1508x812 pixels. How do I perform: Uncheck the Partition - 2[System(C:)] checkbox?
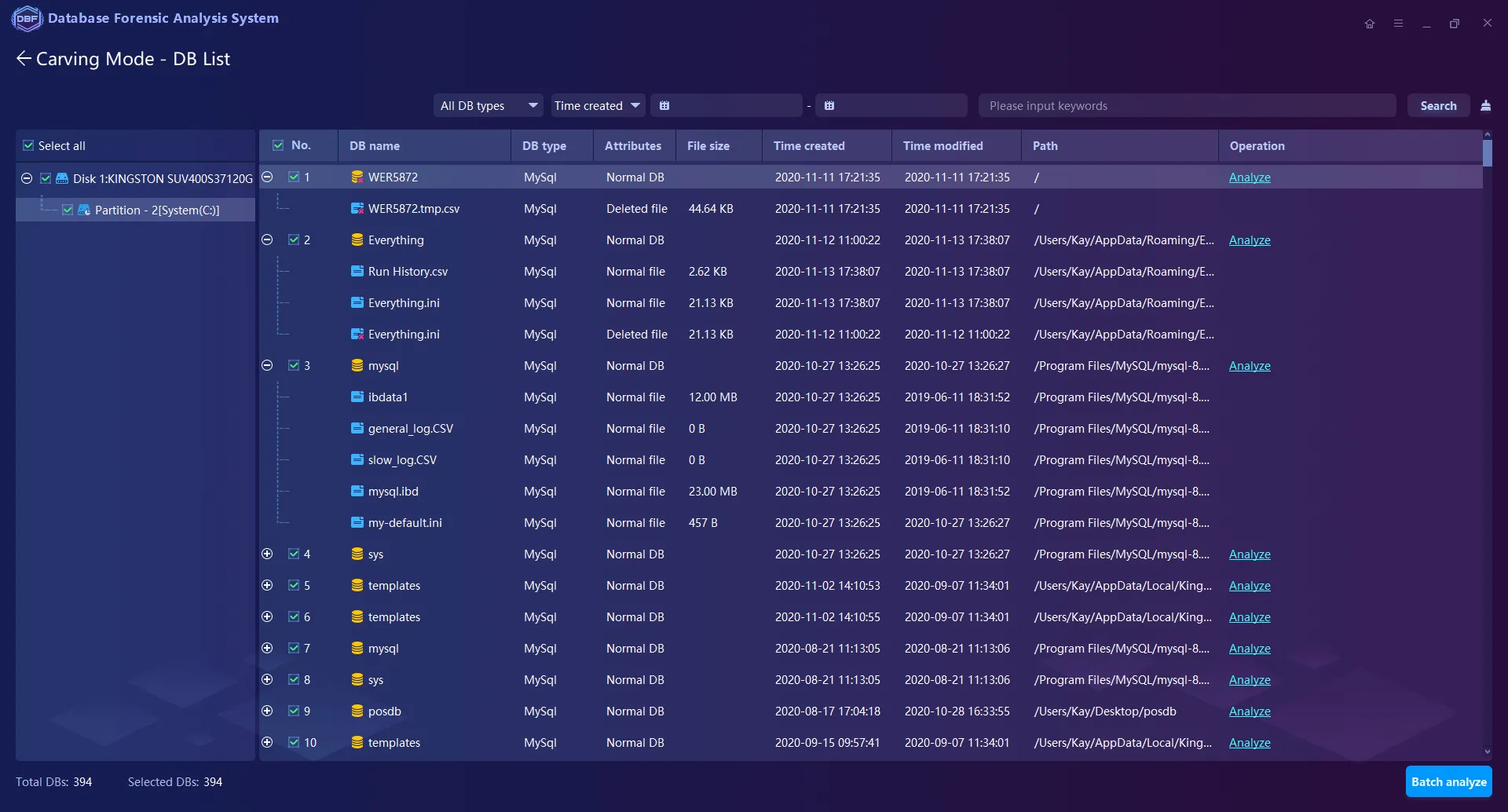pyautogui.click(x=68, y=210)
